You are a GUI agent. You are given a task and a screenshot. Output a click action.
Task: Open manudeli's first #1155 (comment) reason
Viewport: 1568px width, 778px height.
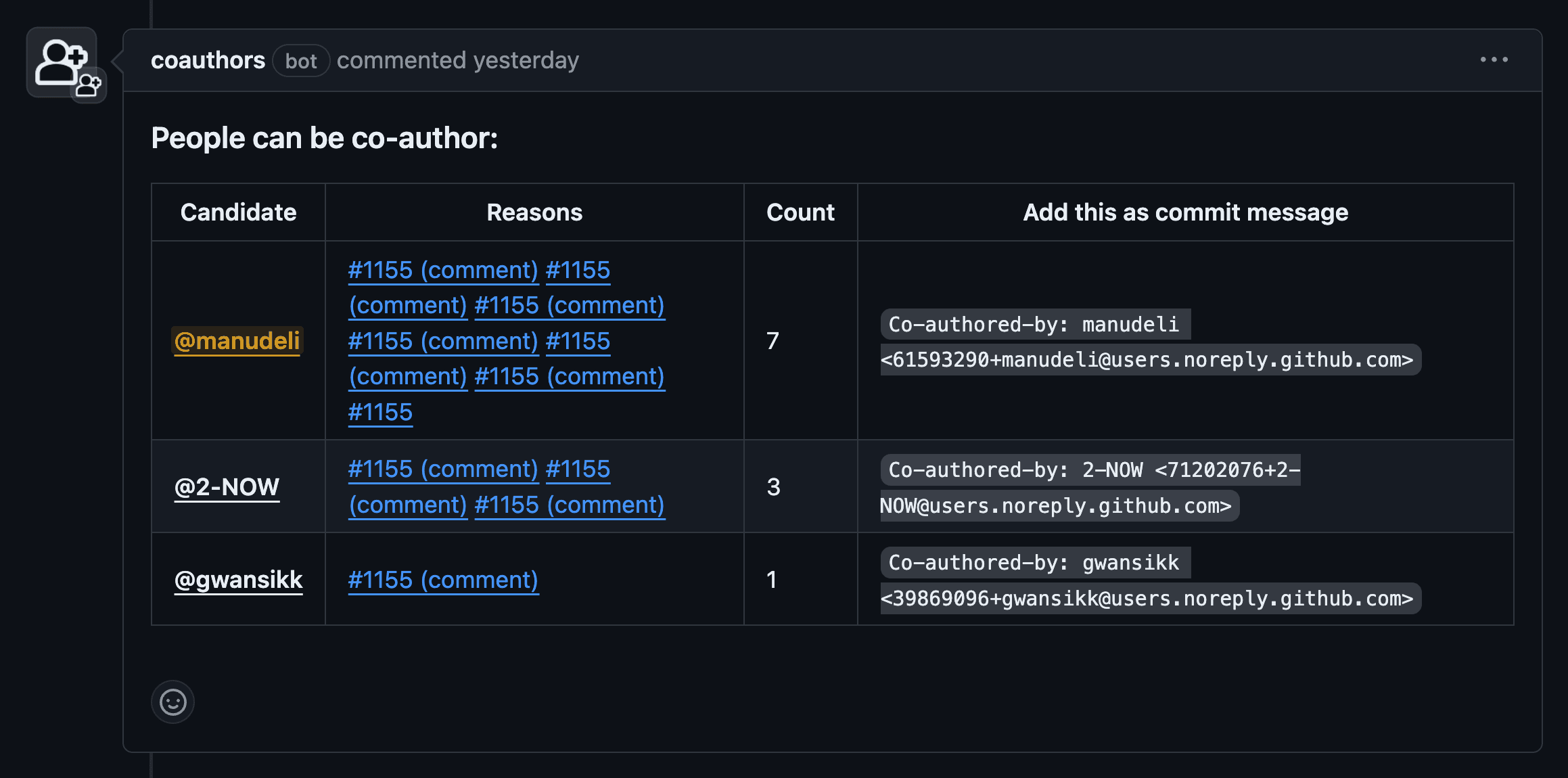443,270
